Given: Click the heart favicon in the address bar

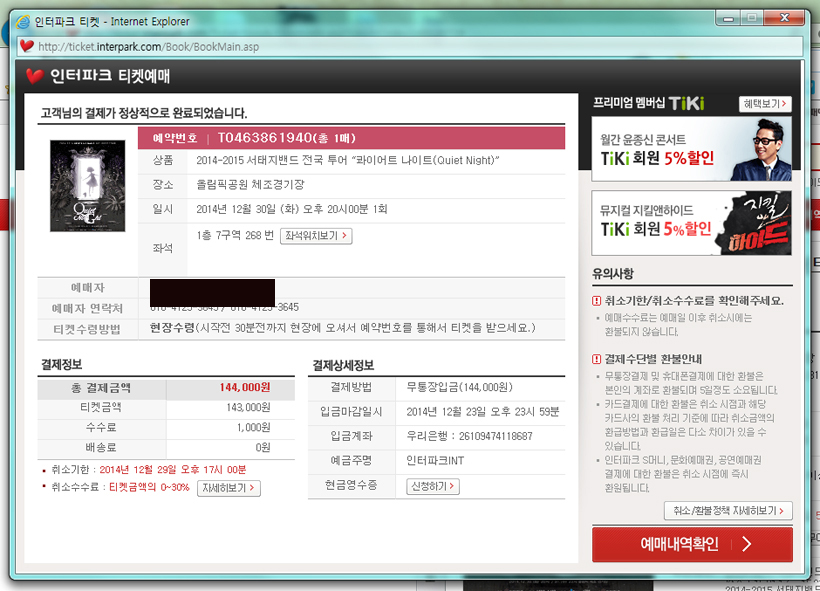Looking at the screenshot, I should click(26, 45).
